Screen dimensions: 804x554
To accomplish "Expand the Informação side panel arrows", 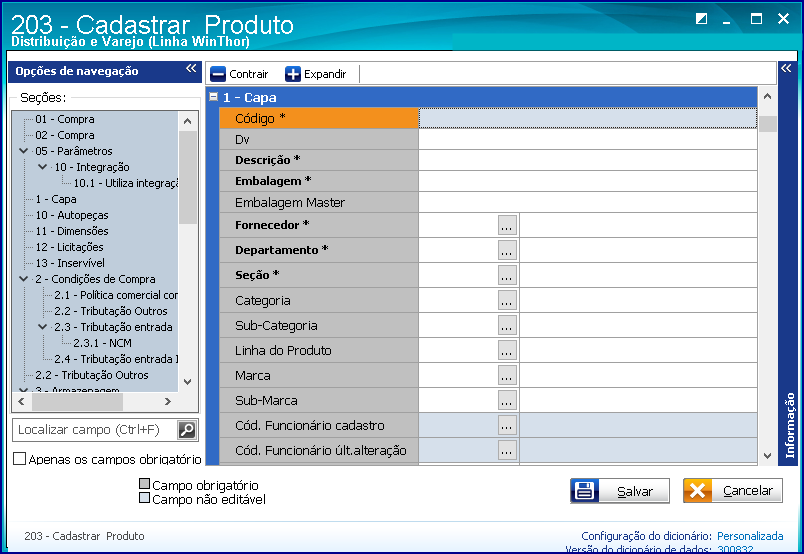I will (786, 68).
